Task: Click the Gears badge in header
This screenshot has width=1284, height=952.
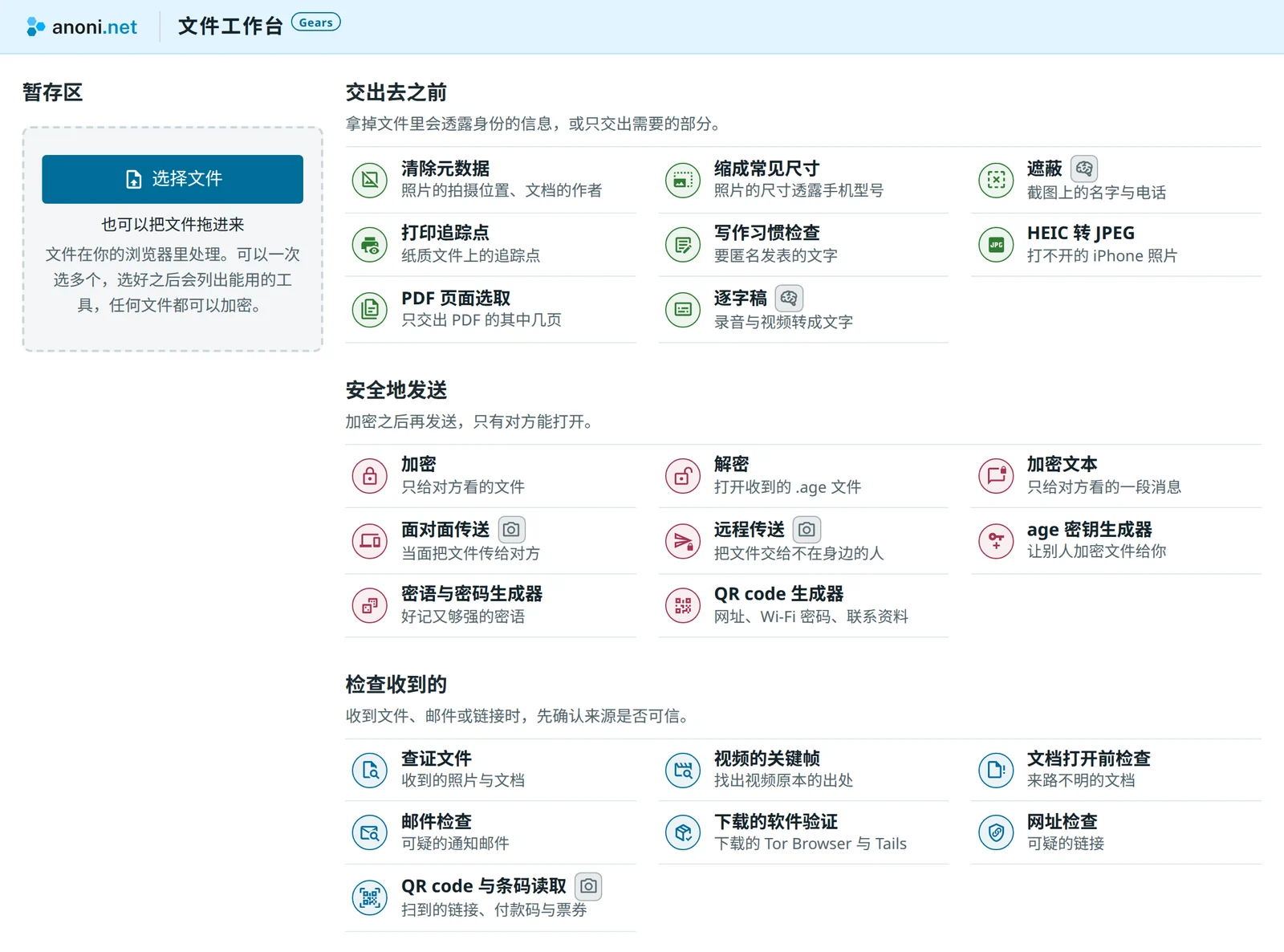Action: [x=315, y=22]
